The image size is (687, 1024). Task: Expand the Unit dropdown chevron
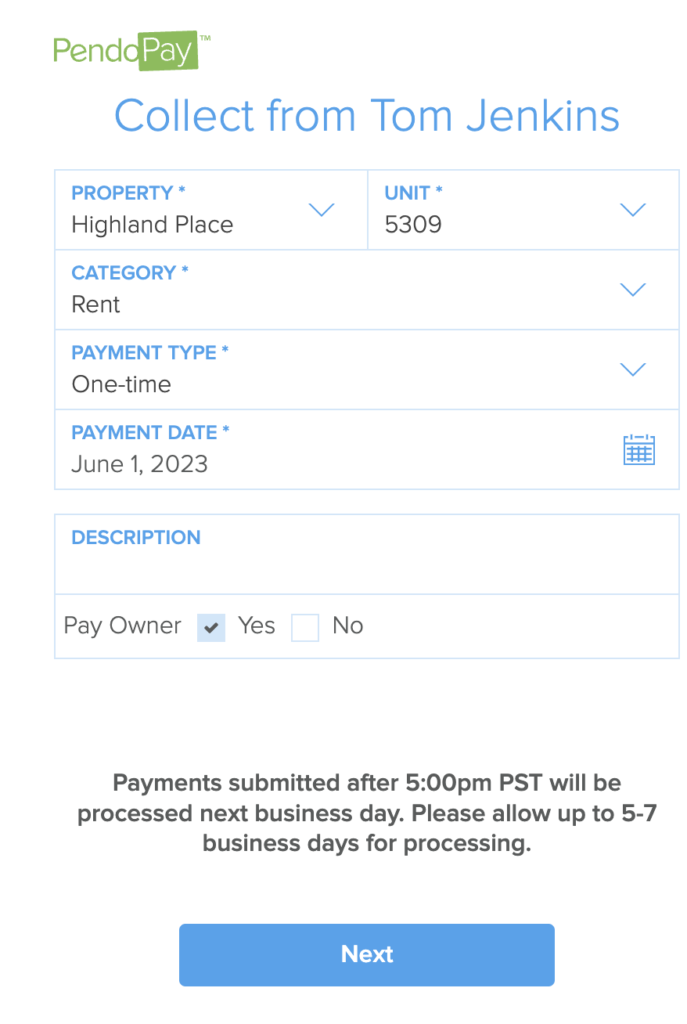pos(633,210)
